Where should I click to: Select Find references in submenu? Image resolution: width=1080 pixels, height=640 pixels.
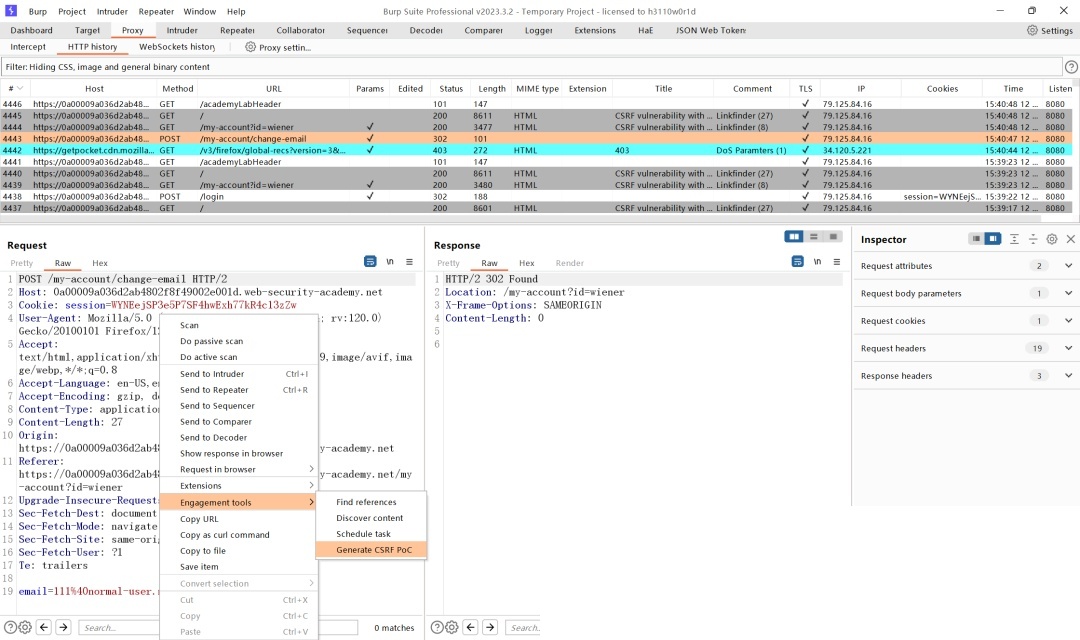[371, 502]
